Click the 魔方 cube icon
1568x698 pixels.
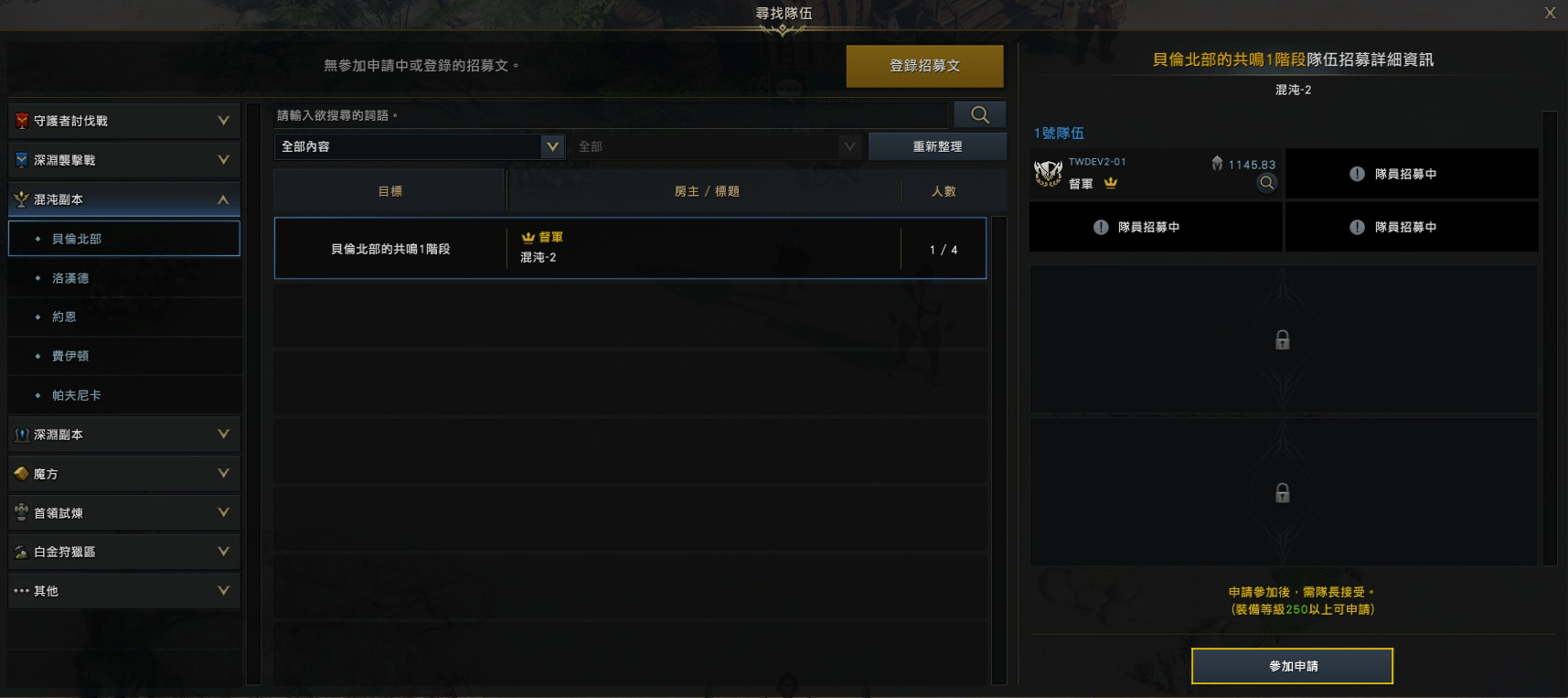coord(22,474)
